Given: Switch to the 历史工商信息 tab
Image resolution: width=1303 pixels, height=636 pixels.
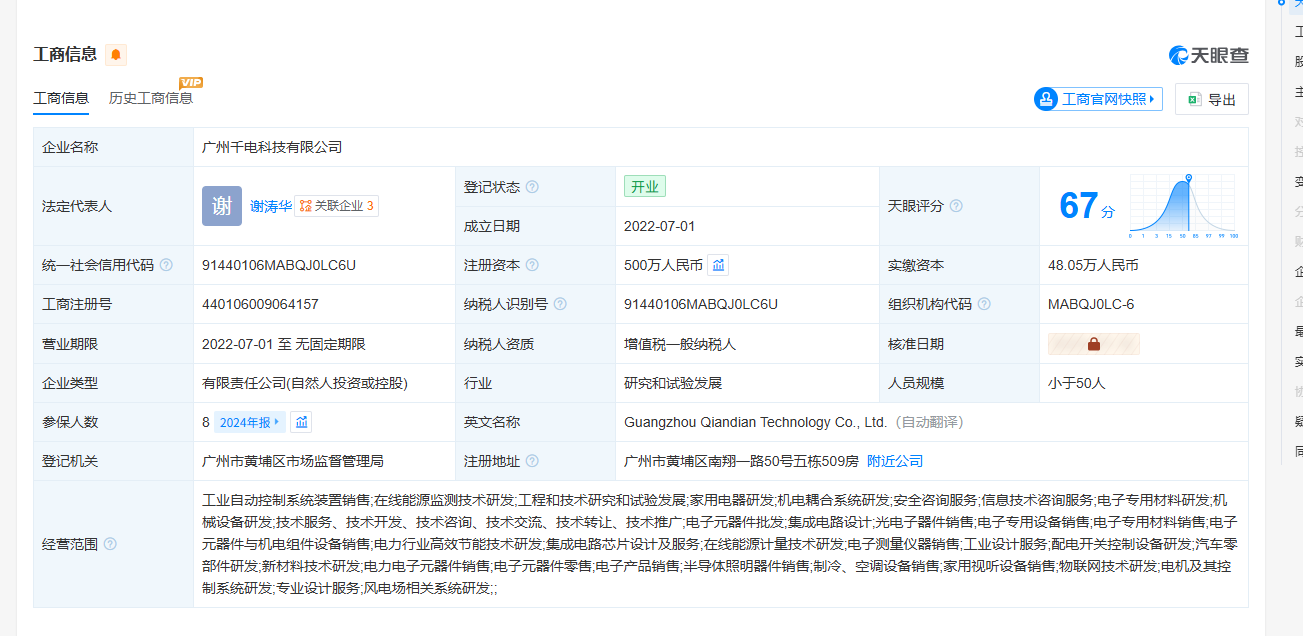Looking at the screenshot, I should click(150, 98).
